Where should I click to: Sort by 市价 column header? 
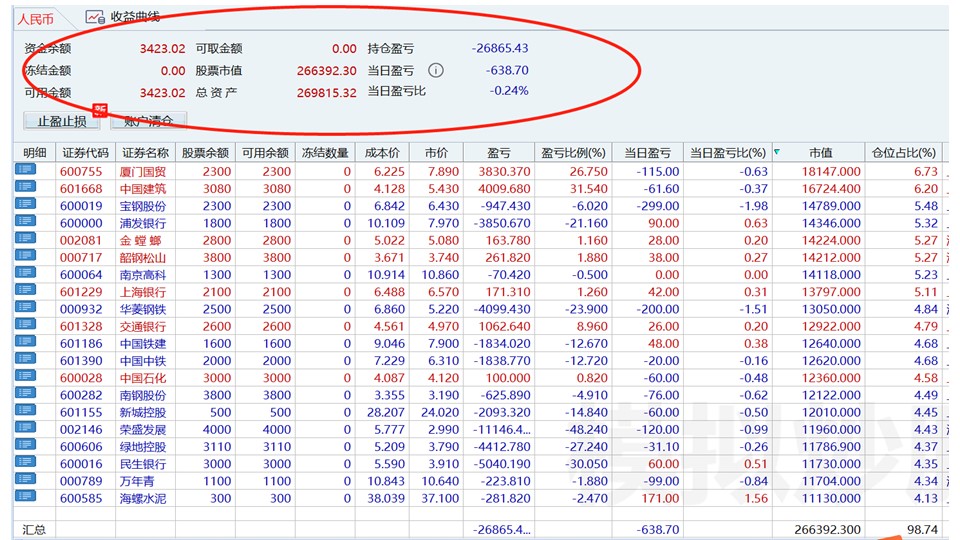[x=437, y=152]
